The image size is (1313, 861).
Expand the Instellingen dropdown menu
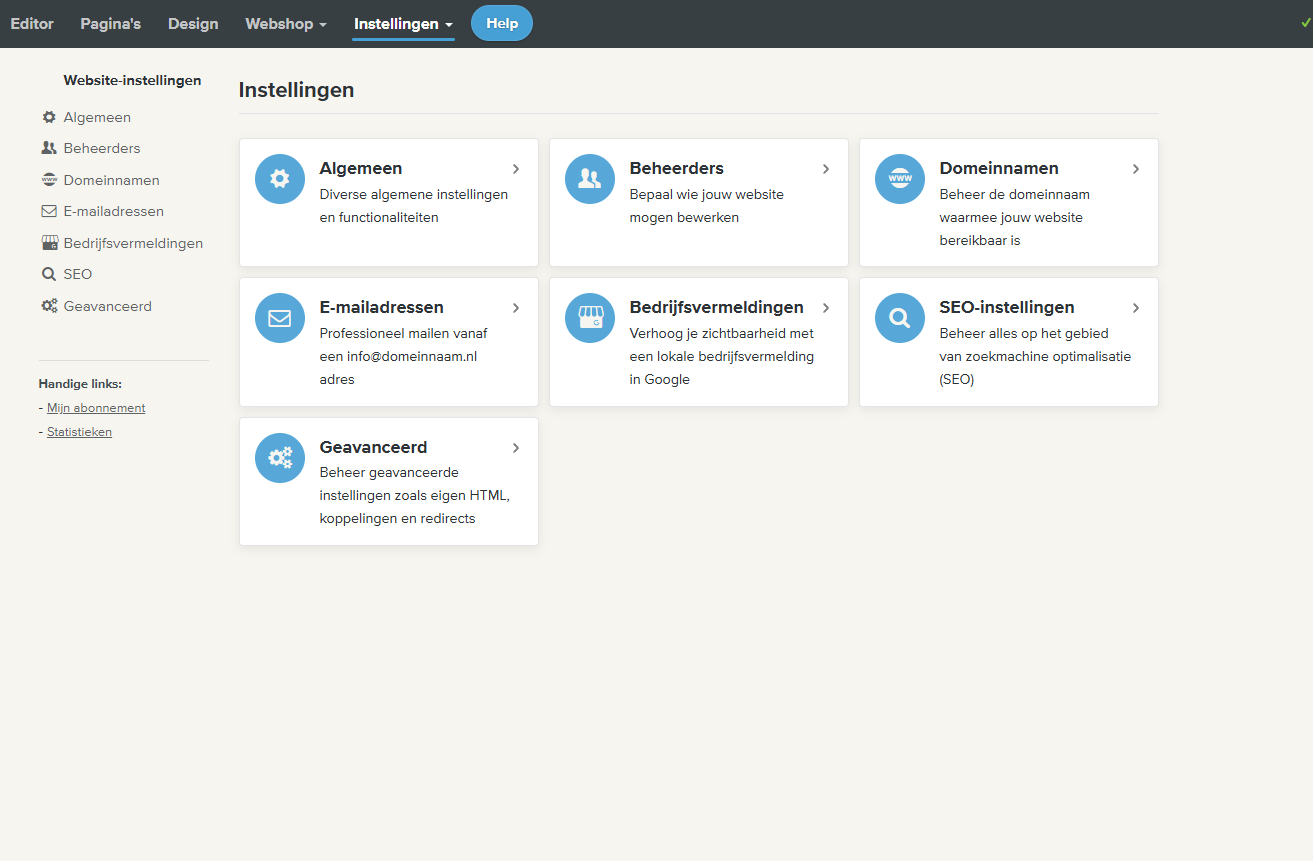[403, 24]
